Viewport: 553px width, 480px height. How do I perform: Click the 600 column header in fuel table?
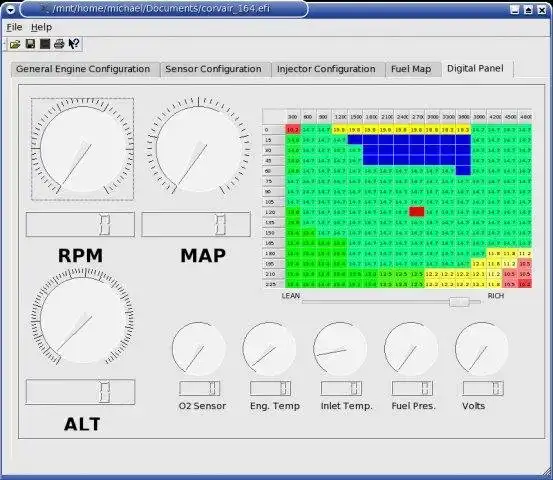point(308,117)
